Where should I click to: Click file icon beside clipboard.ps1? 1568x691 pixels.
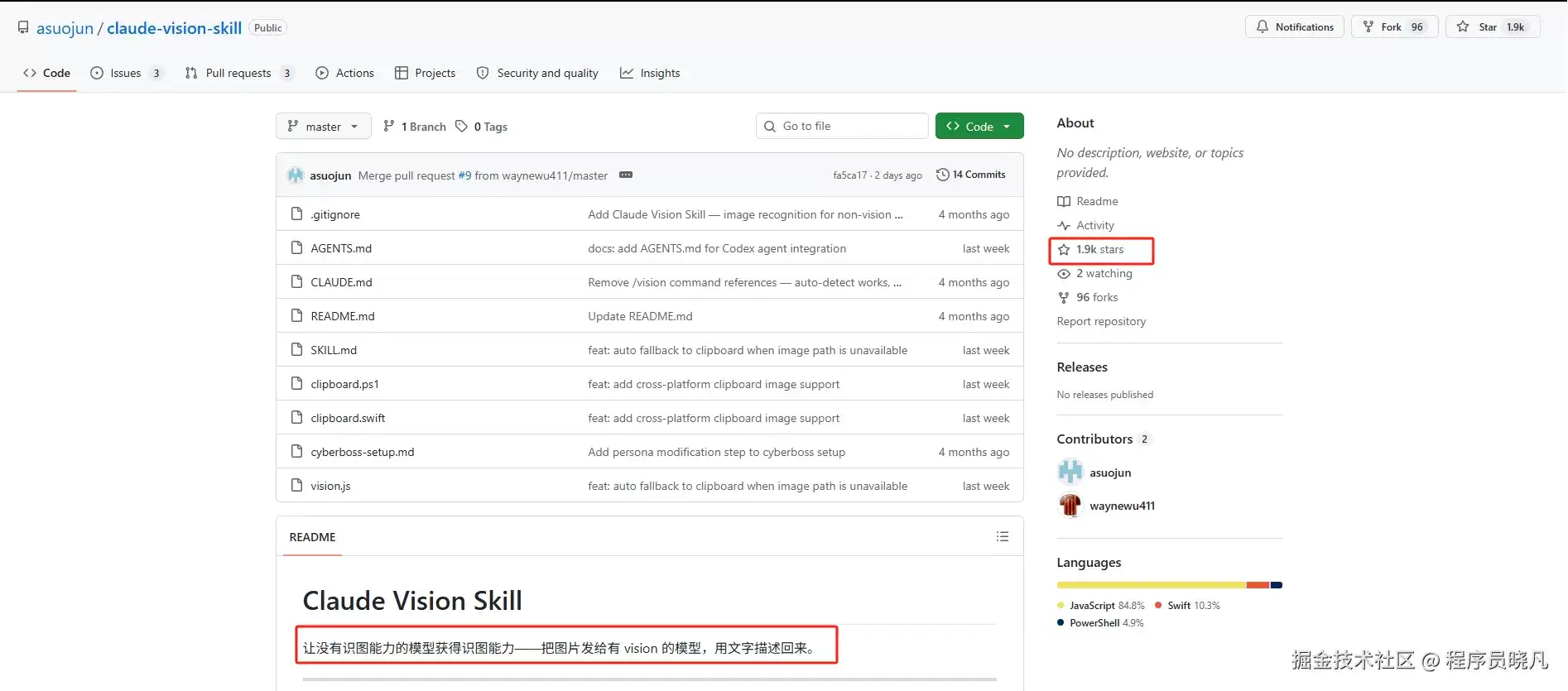click(296, 384)
